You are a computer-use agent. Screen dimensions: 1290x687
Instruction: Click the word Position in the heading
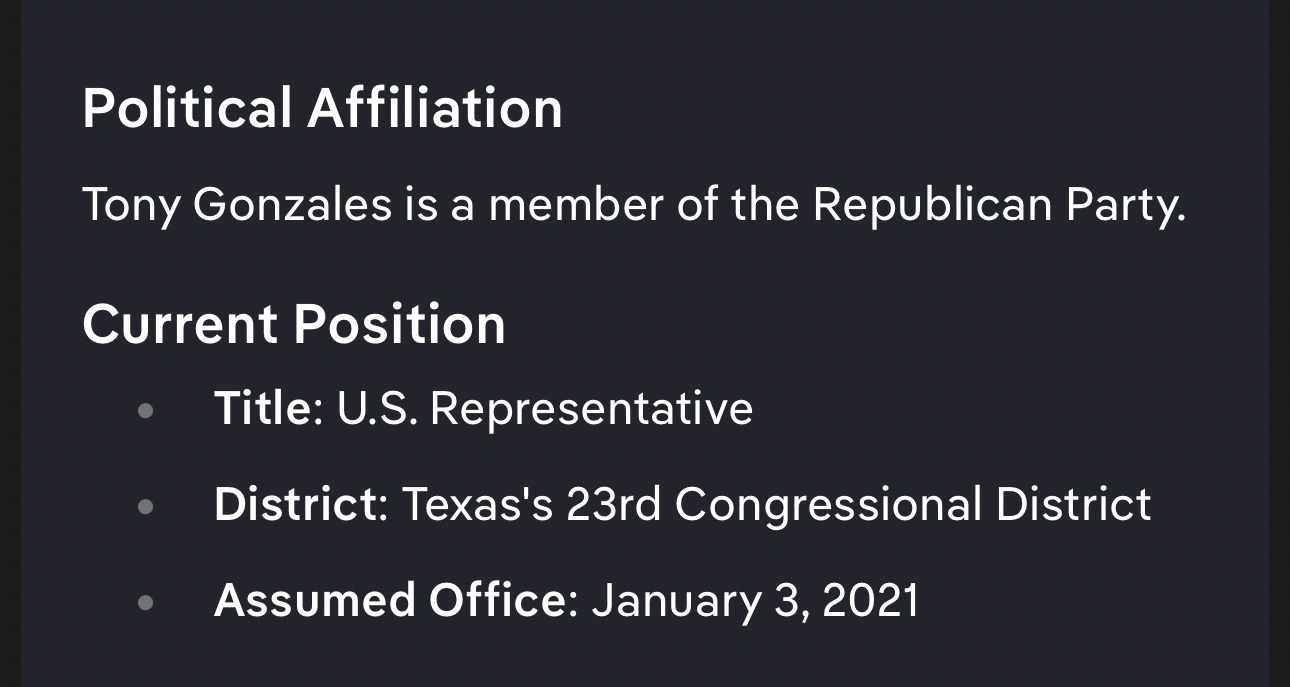click(398, 324)
